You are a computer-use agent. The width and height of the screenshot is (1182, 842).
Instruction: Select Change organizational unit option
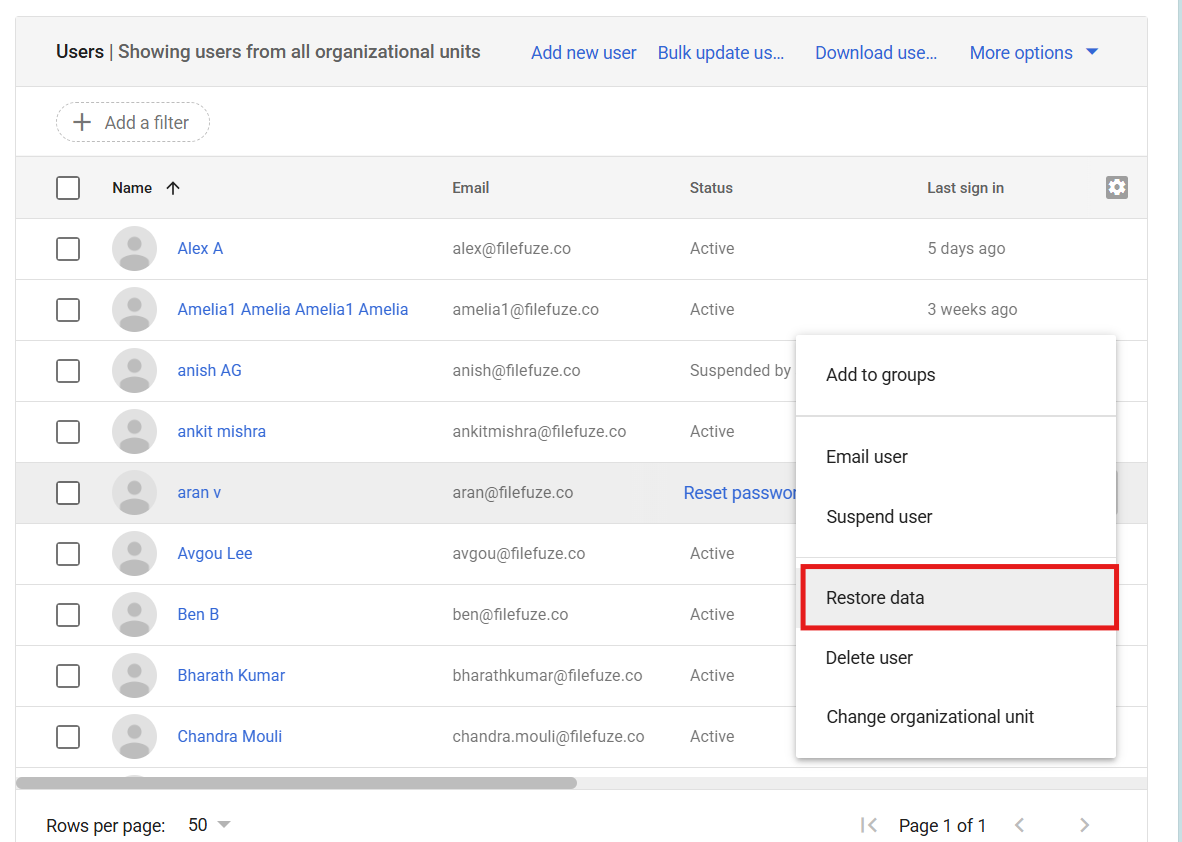[956, 716]
